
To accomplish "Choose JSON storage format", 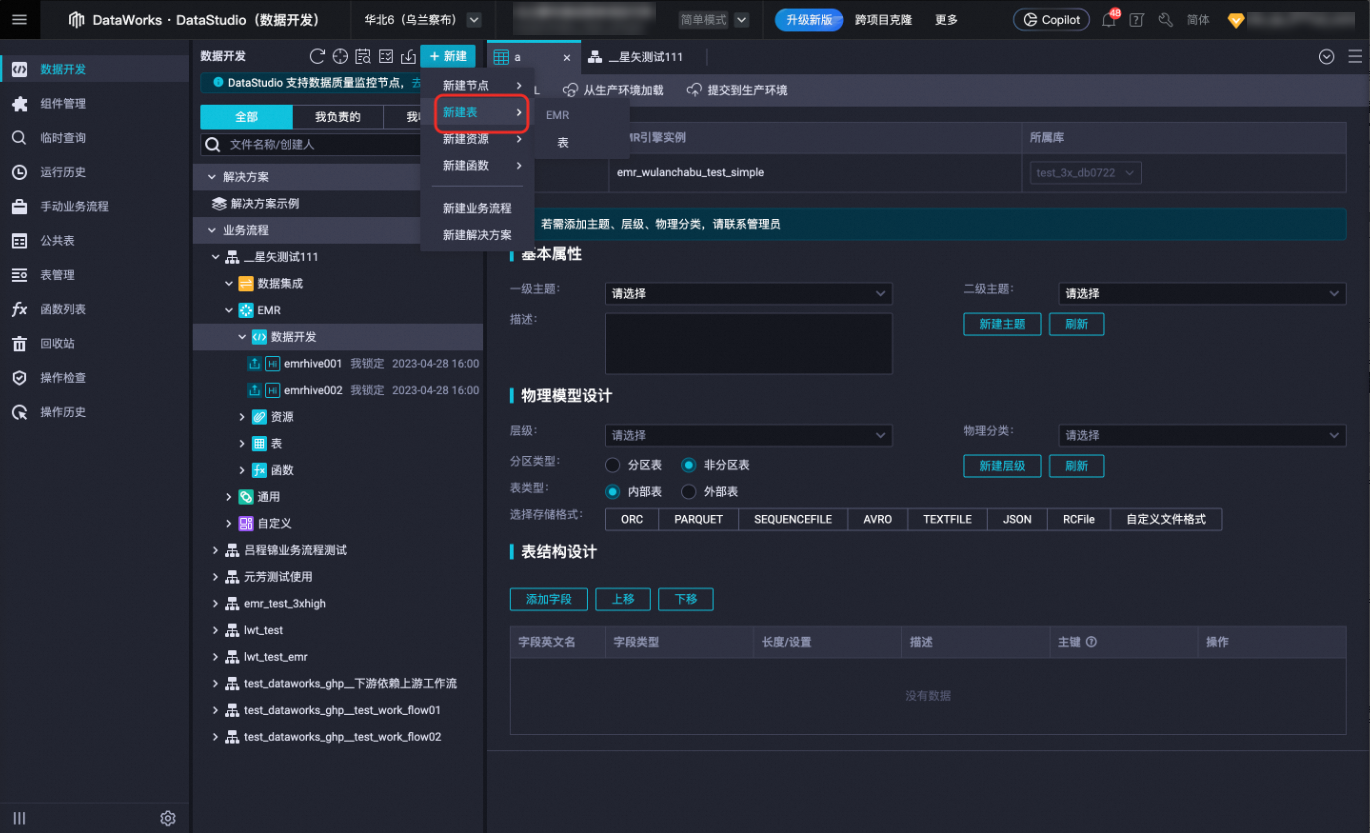I will (x=1017, y=519).
